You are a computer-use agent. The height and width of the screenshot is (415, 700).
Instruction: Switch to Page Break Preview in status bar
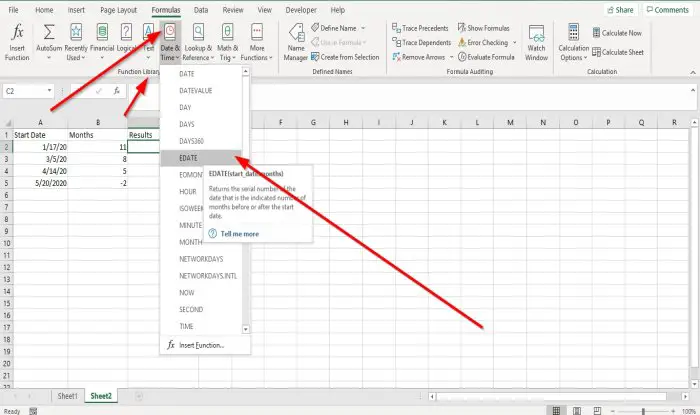coord(597,411)
